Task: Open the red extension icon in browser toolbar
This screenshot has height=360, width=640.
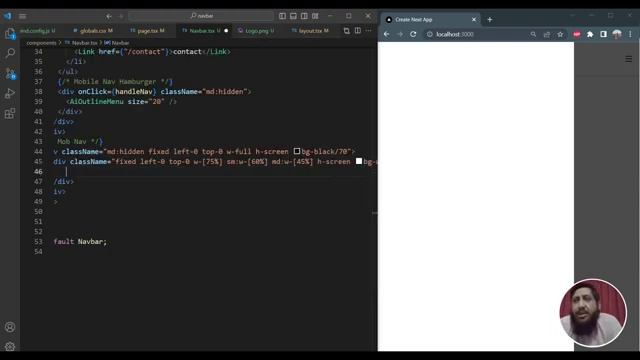Action: pyautogui.click(x=576, y=34)
